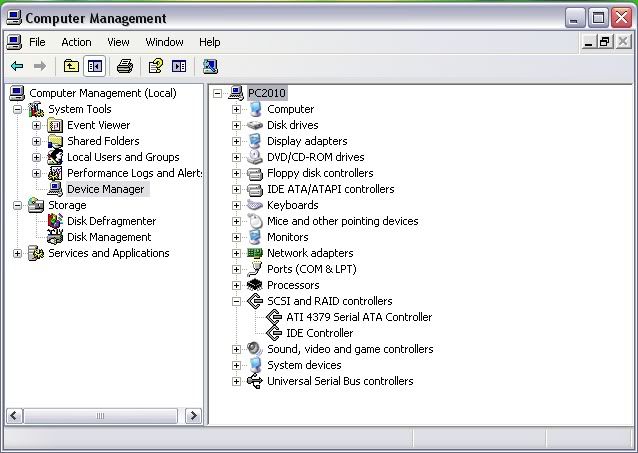
Task: Click the Network adapters card icon
Action: pyautogui.click(x=255, y=253)
